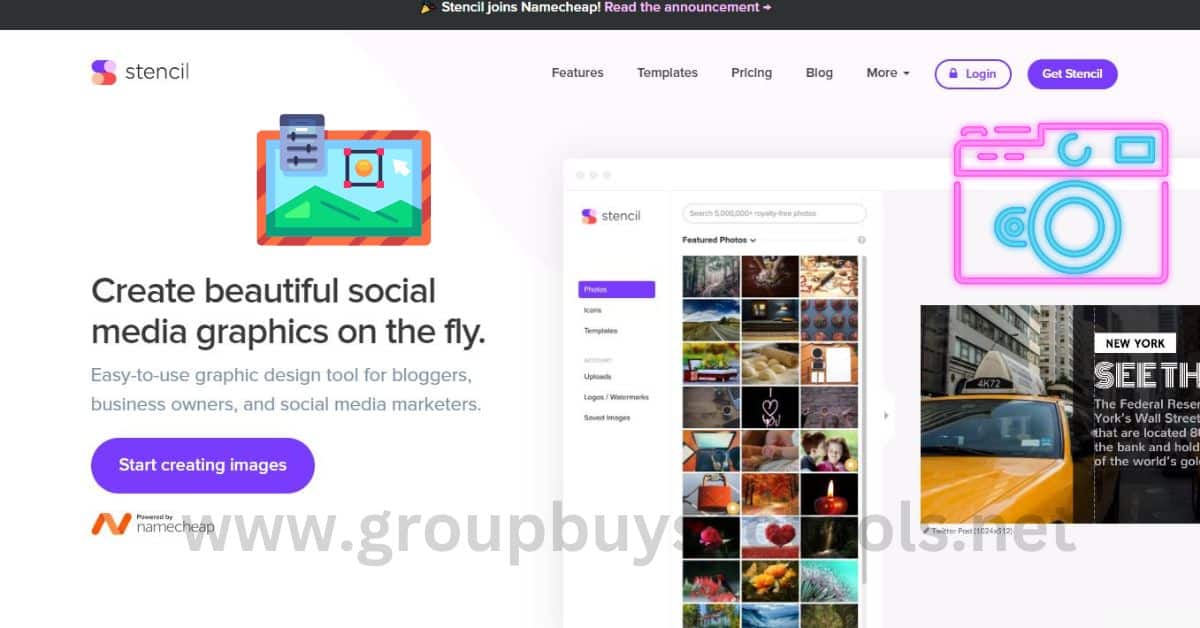Open the Features page from the top navigation
The image size is (1200, 628).
[577, 73]
